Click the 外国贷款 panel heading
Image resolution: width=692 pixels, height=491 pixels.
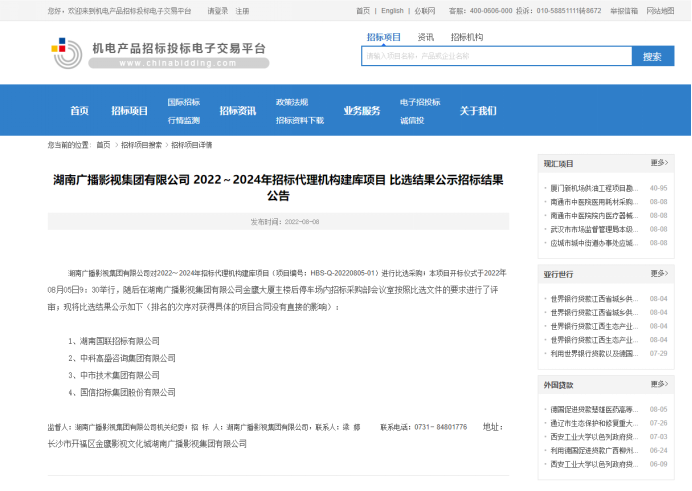pyautogui.click(x=558, y=385)
